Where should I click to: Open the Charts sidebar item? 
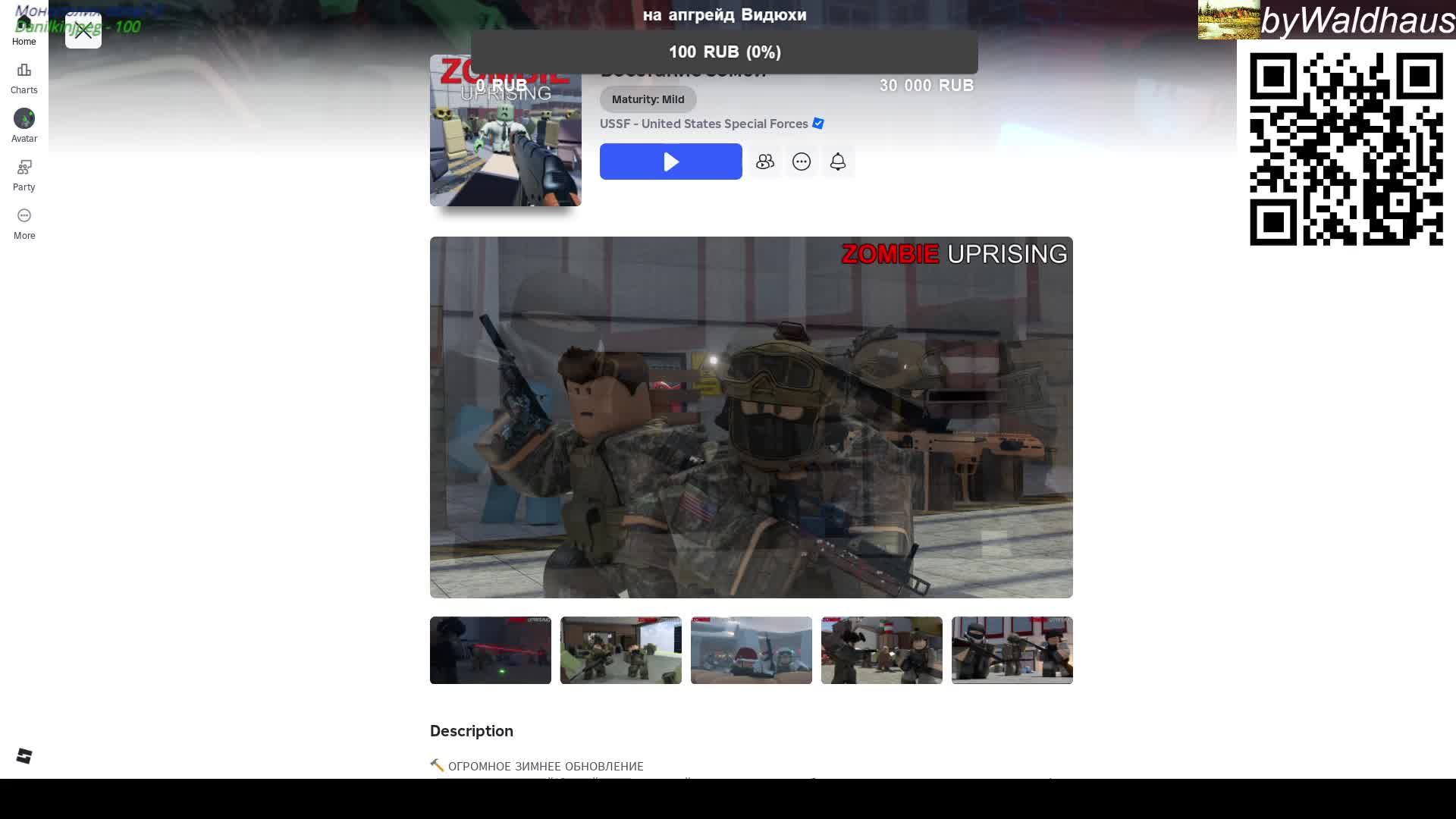[x=24, y=79]
